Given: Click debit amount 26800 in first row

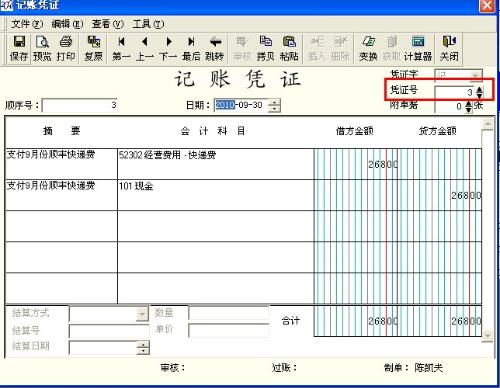Looking at the screenshot, I should pos(383,164).
